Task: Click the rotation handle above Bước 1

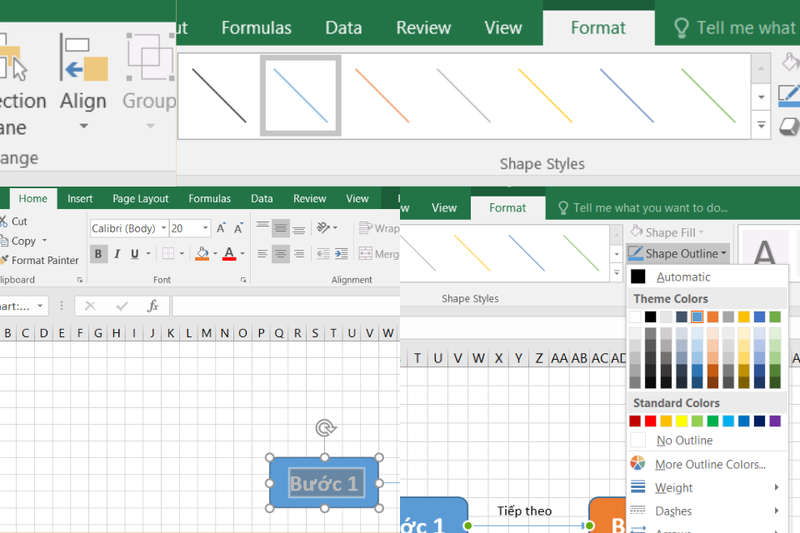Action: click(x=325, y=427)
